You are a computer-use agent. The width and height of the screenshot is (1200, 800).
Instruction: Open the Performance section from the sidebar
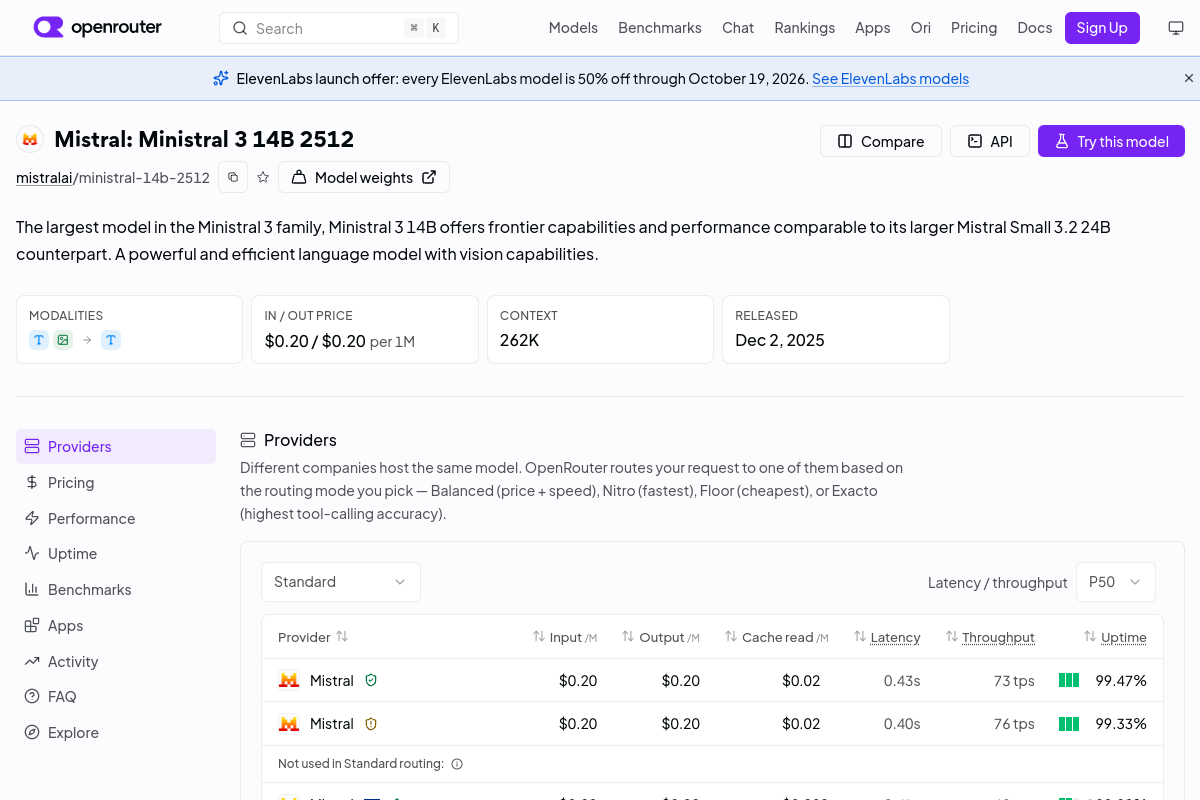(x=116, y=518)
